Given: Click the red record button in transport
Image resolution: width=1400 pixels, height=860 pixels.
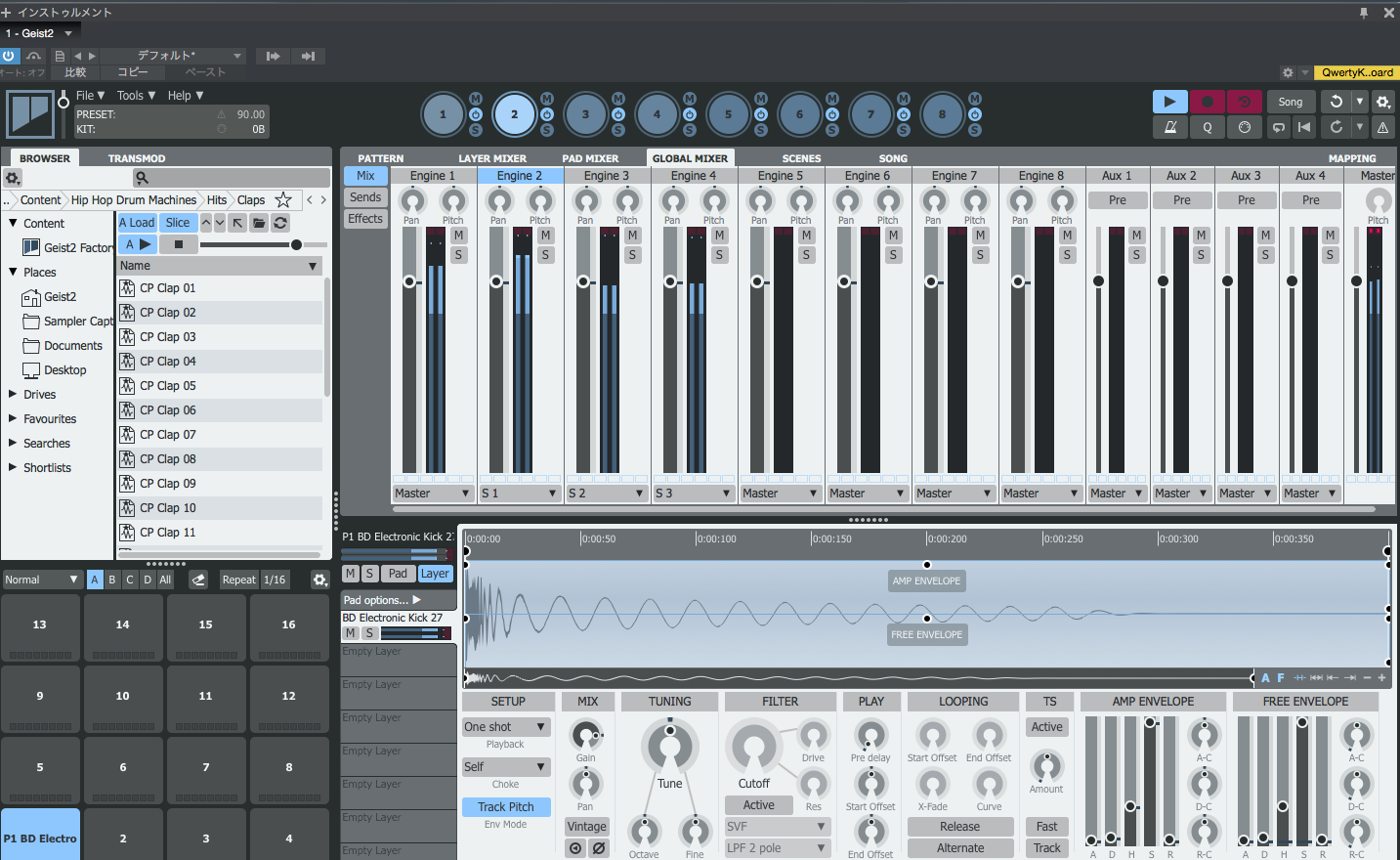Looking at the screenshot, I should pyautogui.click(x=1208, y=102).
